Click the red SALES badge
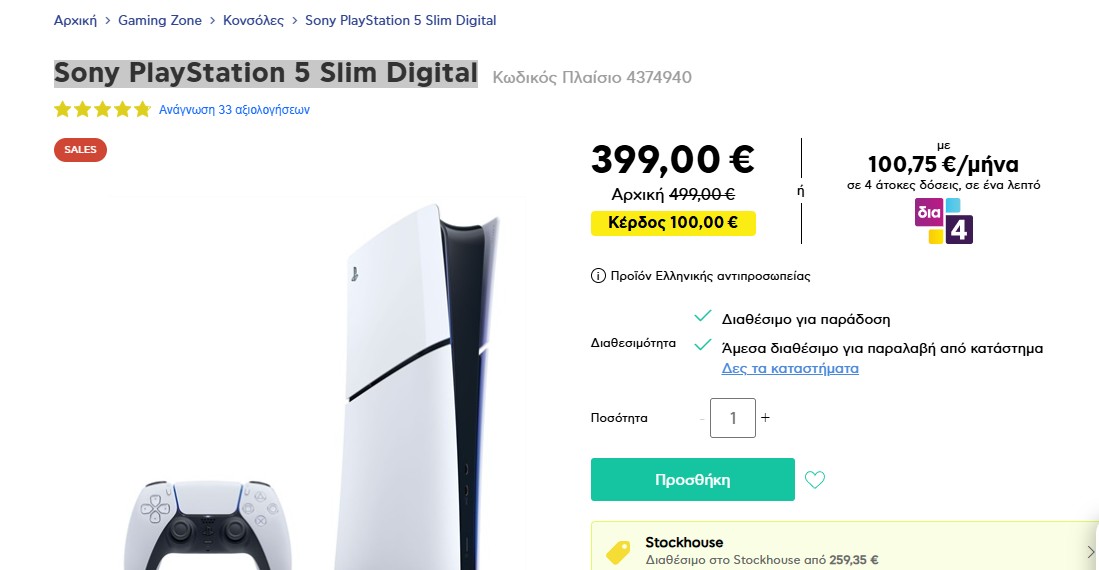1099x570 pixels. 81,150
